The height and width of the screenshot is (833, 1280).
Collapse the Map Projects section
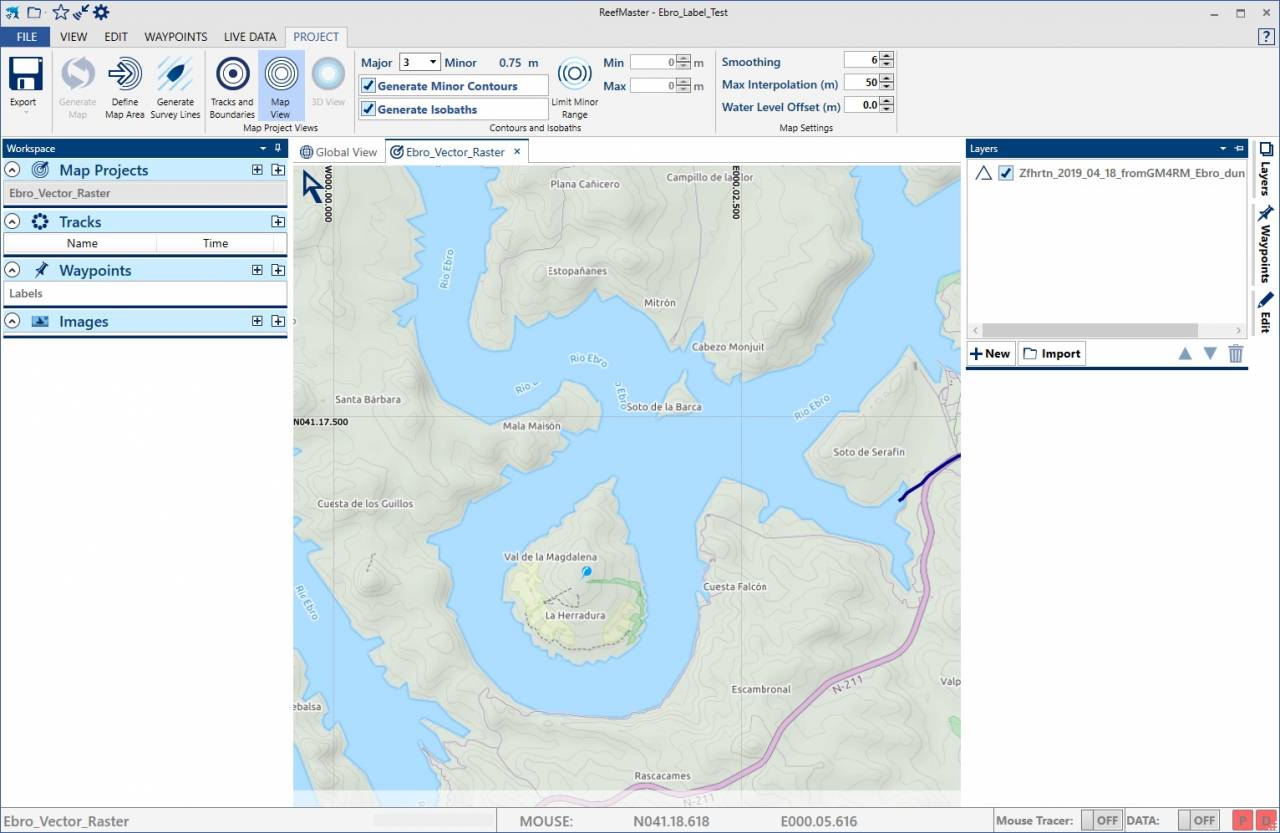point(13,170)
